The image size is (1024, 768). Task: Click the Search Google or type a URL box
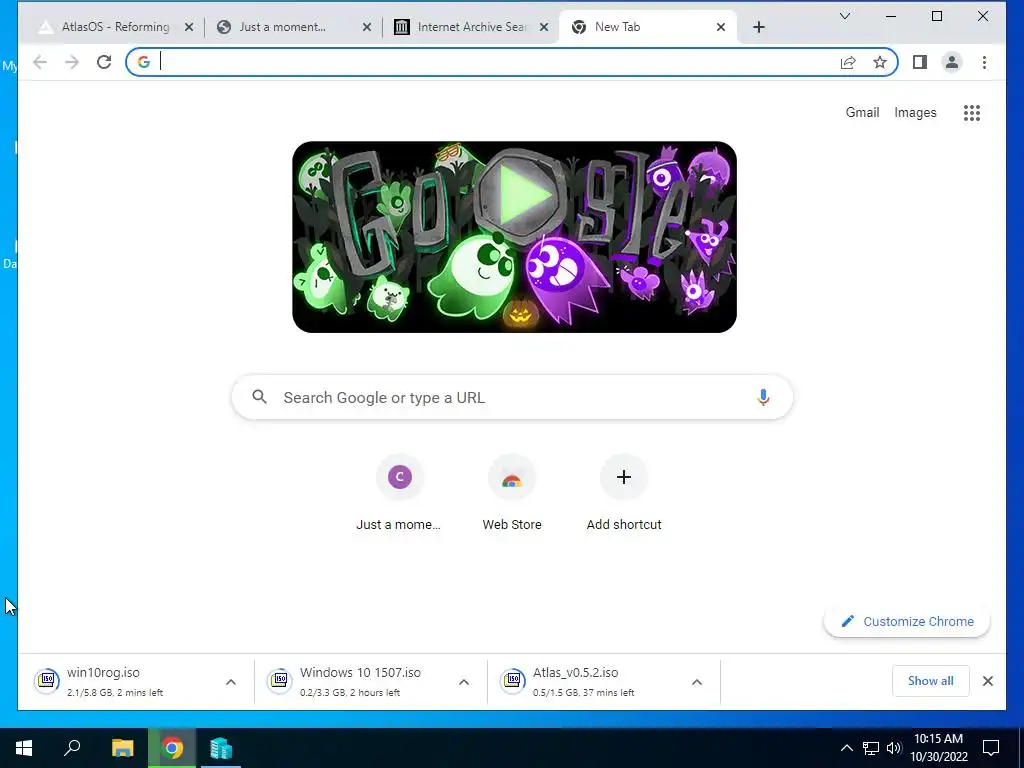513,397
